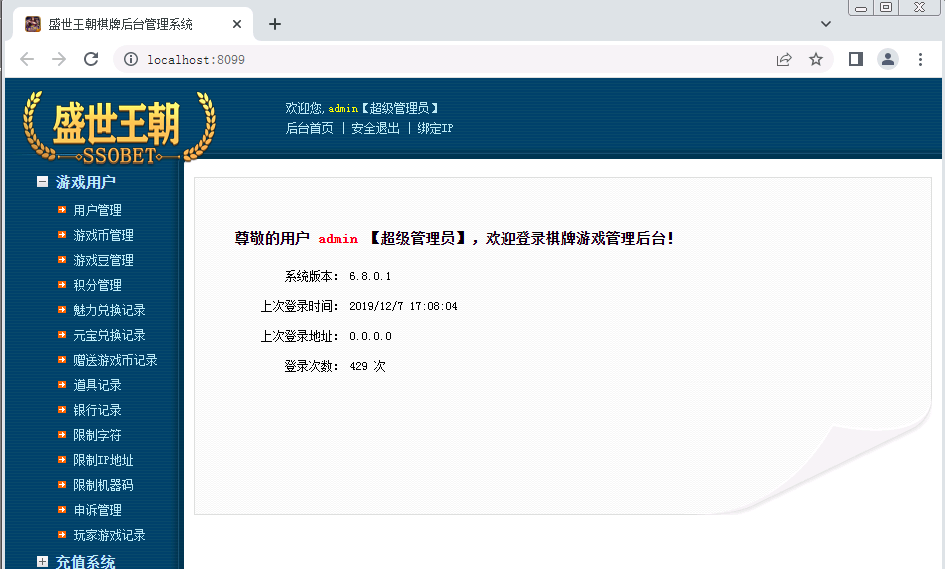
Task: Click the address bar showing localhost:8099
Action: (x=450, y=59)
